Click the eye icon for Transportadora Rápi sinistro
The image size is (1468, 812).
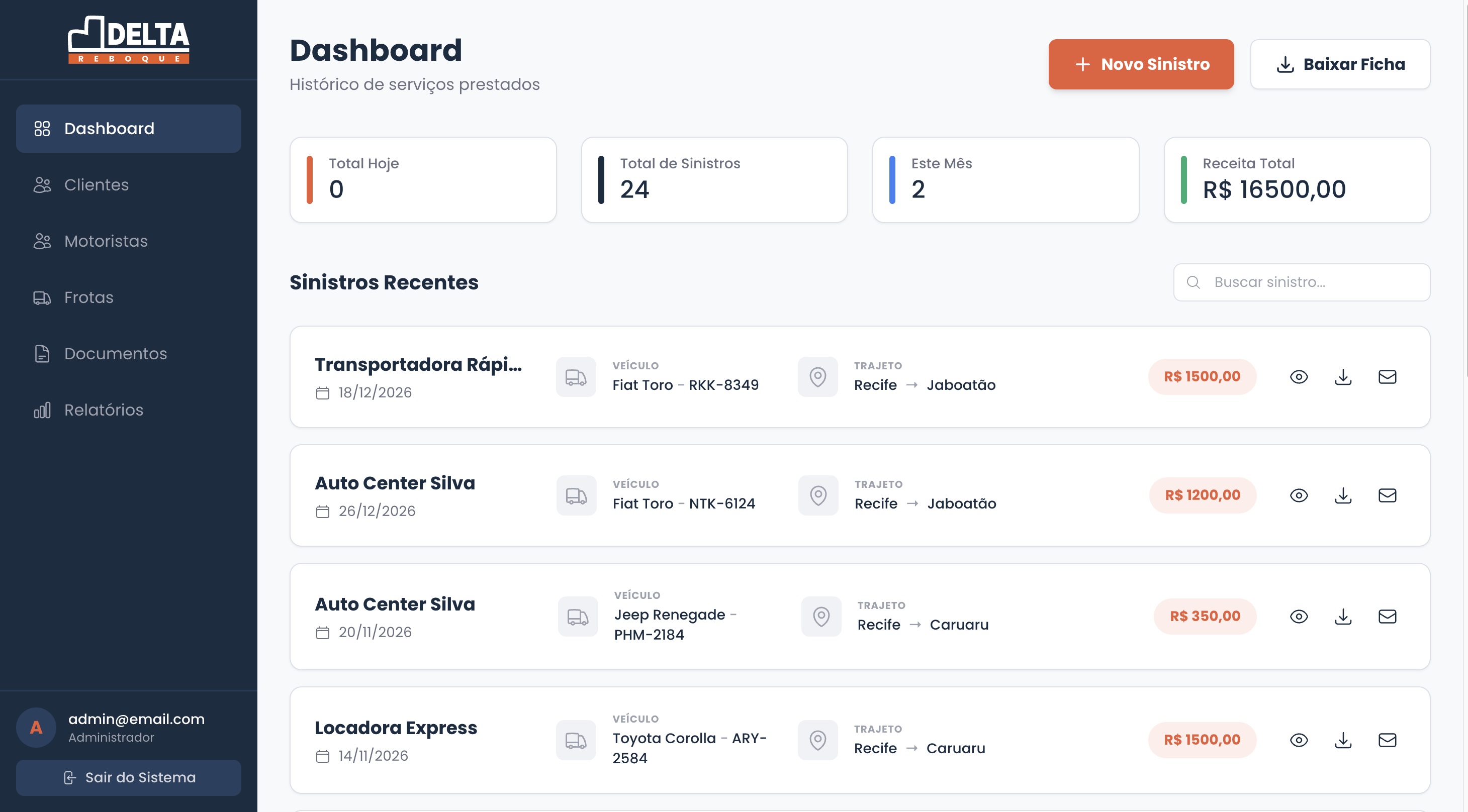tap(1299, 377)
